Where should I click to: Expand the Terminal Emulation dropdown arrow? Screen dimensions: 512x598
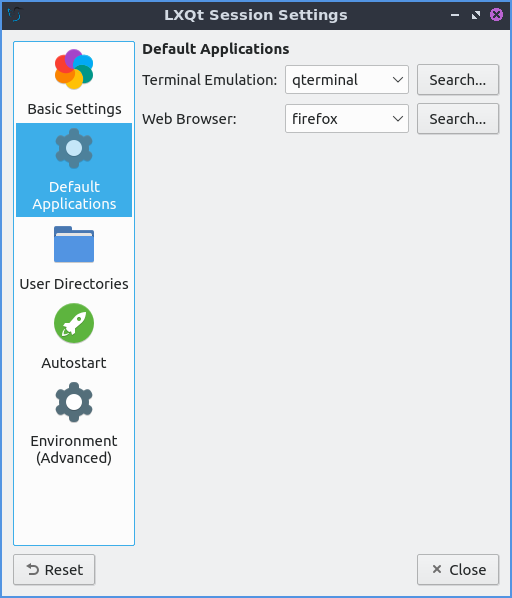pyautogui.click(x=398, y=80)
